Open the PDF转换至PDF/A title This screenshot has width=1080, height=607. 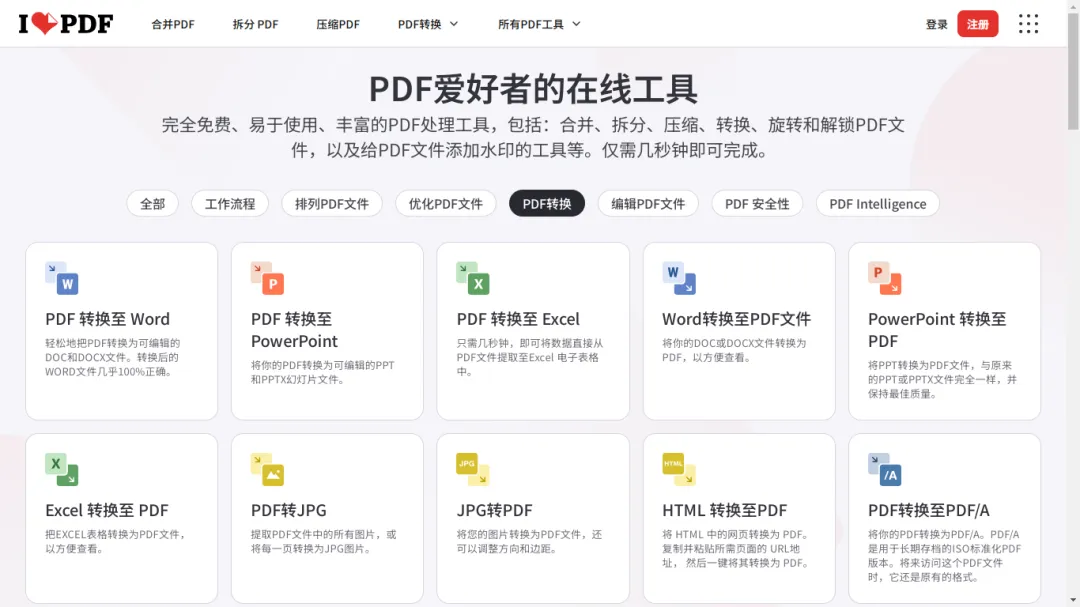tap(928, 510)
